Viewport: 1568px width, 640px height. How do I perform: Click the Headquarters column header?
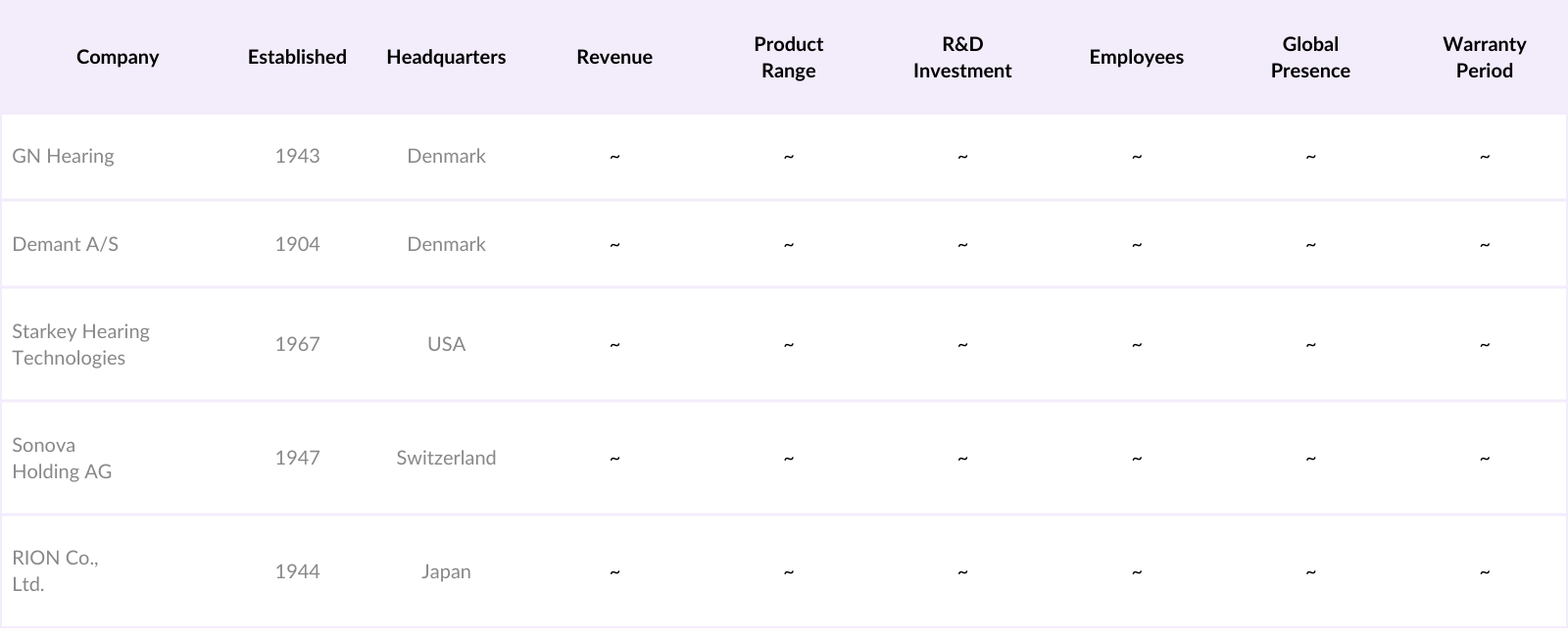pyautogui.click(x=446, y=57)
